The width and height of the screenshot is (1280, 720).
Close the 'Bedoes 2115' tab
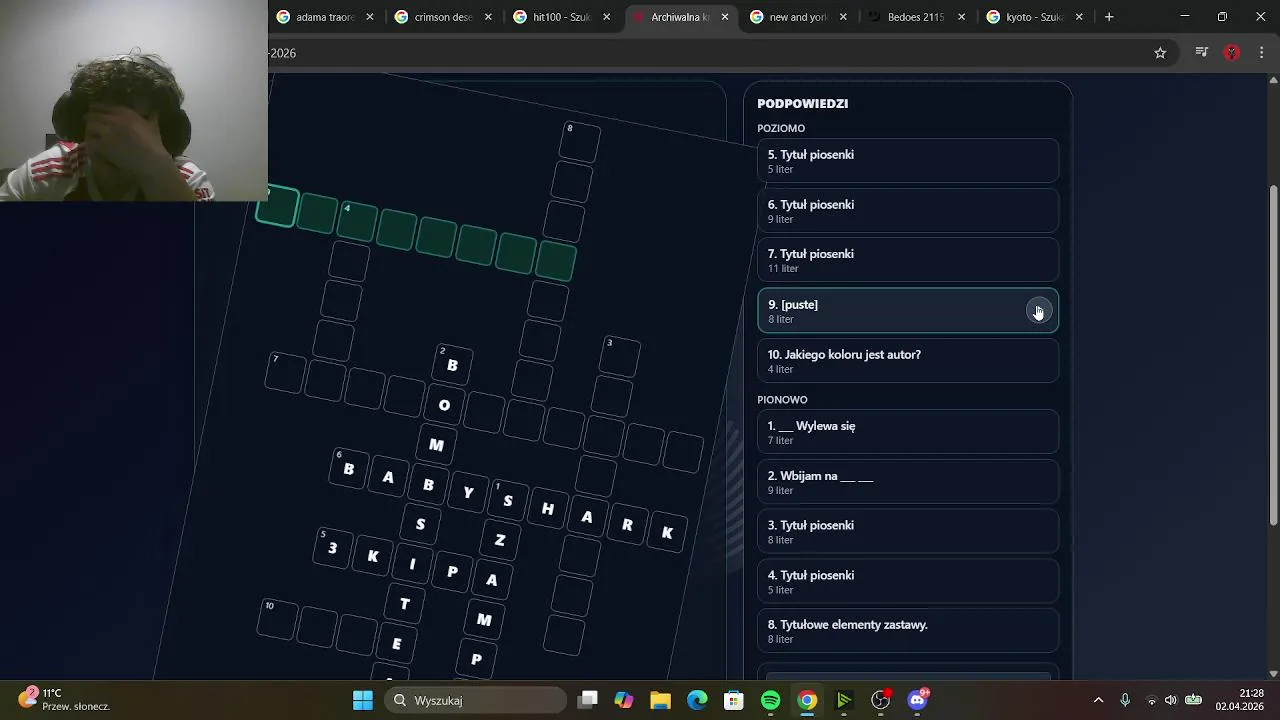point(961,17)
